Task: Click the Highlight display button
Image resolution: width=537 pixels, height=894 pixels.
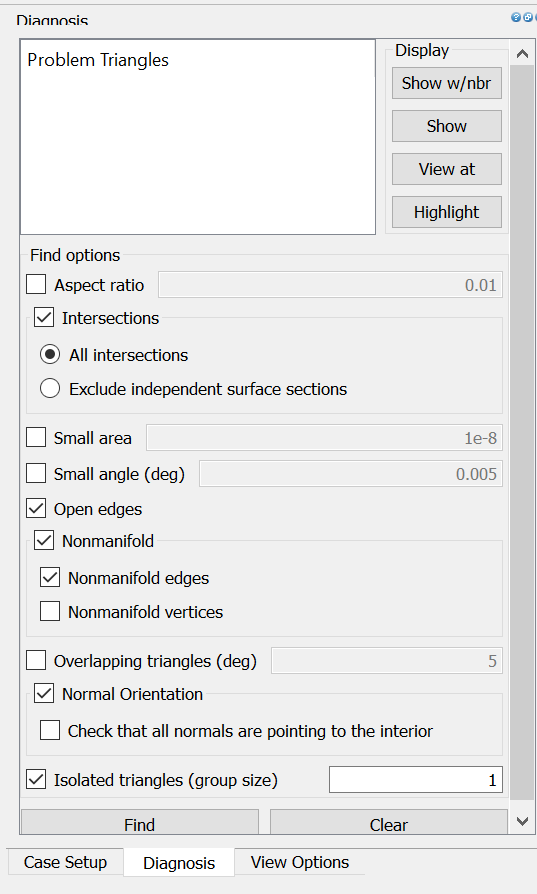Action: pyautogui.click(x=446, y=212)
